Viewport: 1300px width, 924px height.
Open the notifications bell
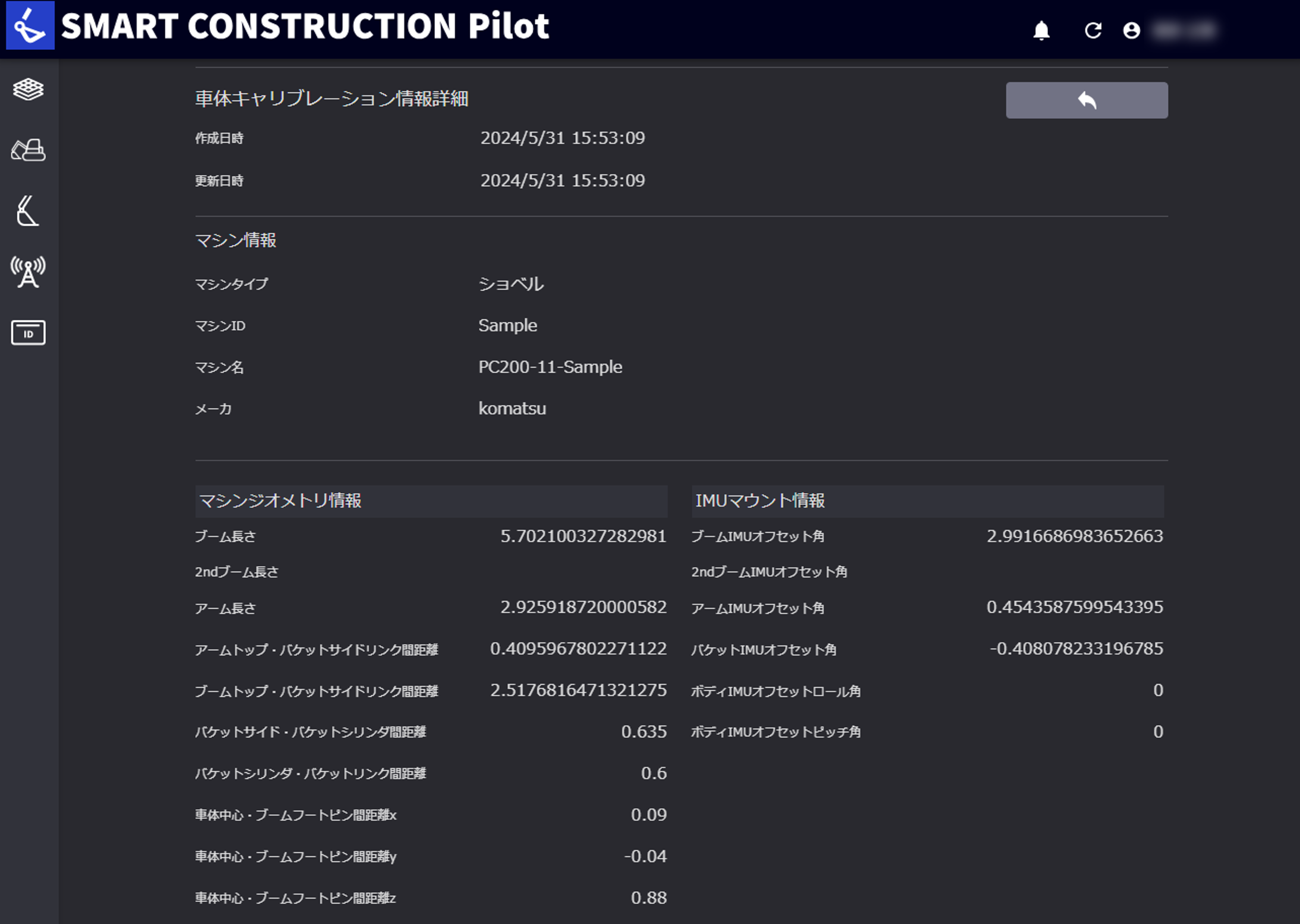pos(1041,30)
